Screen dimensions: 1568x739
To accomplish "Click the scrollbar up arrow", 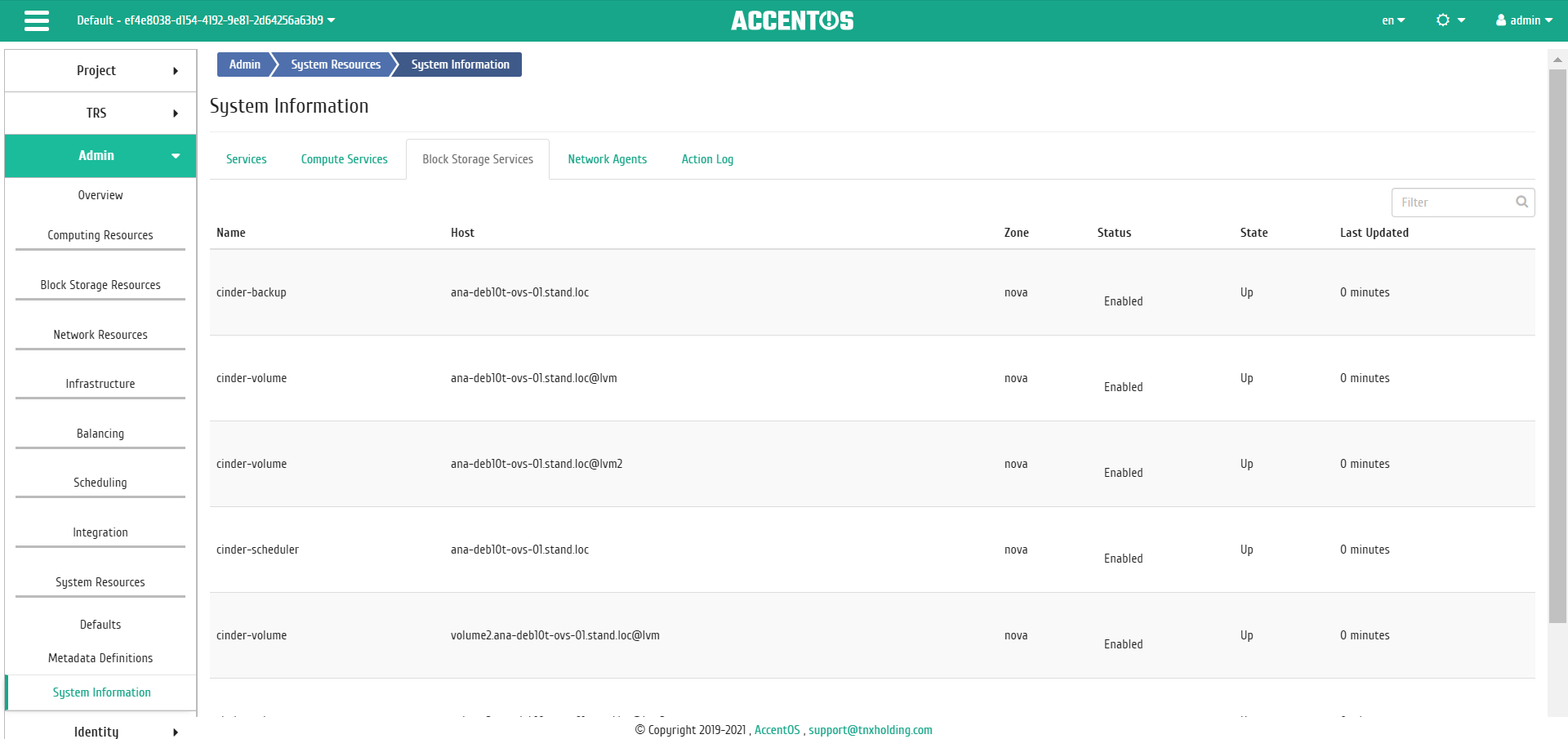I will pyautogui.click(x=1557, y=60).
